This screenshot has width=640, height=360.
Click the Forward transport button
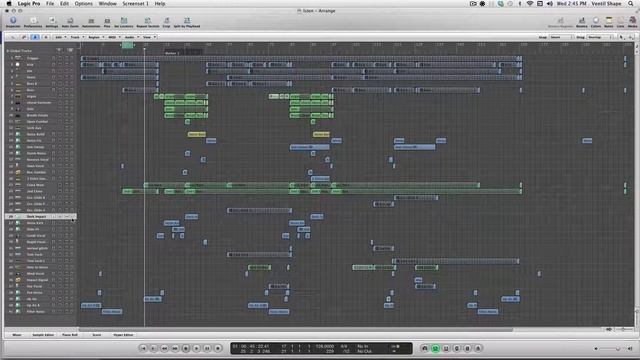175,348
